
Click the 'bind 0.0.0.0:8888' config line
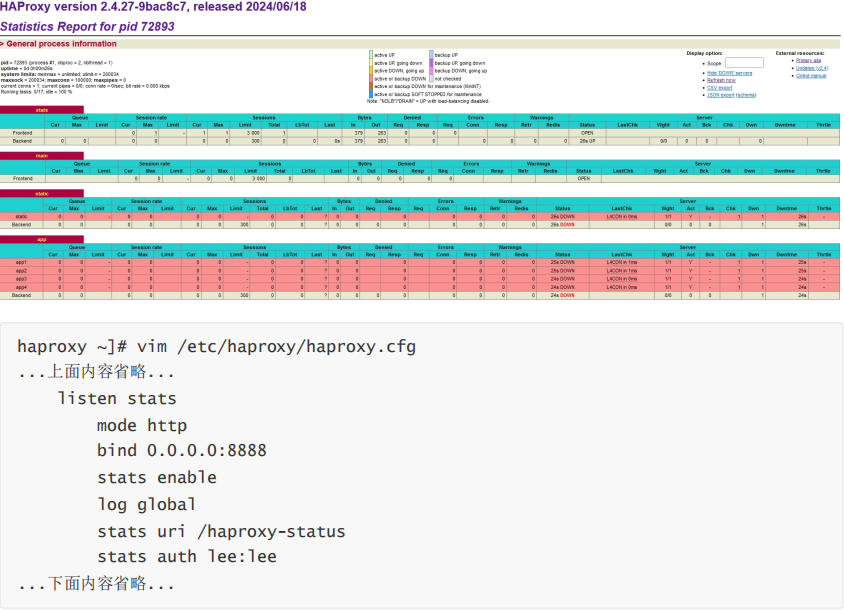(181, 451)
